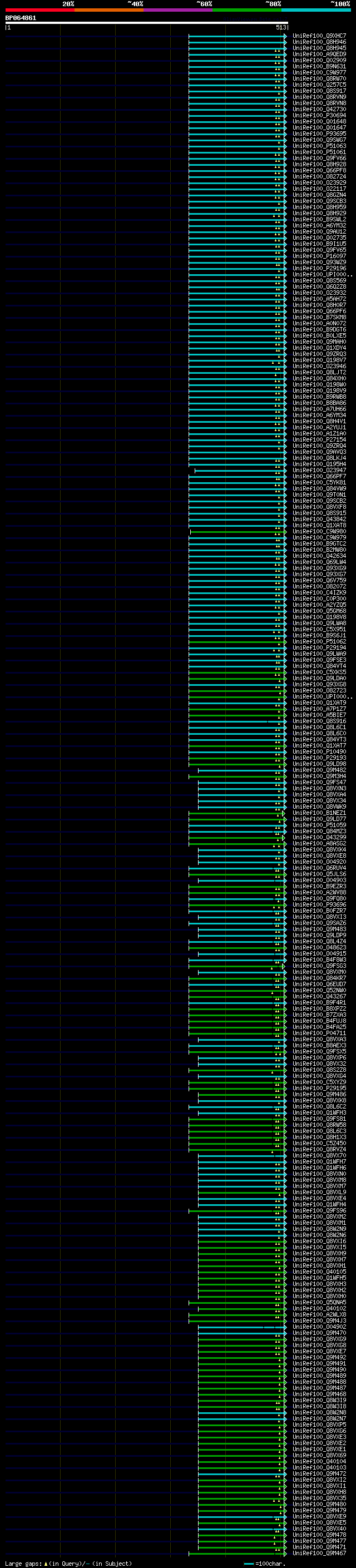
Task: Open hit UniRef100_Q8H945
Action: [319, 48]
